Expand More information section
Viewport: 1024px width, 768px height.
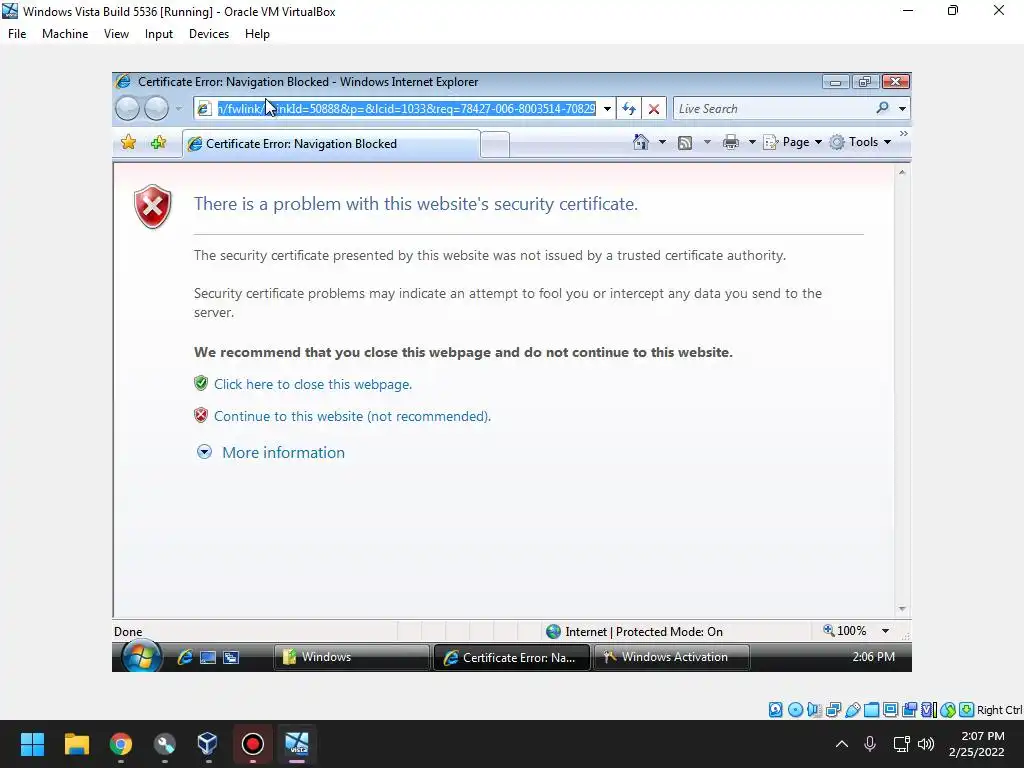270,452
